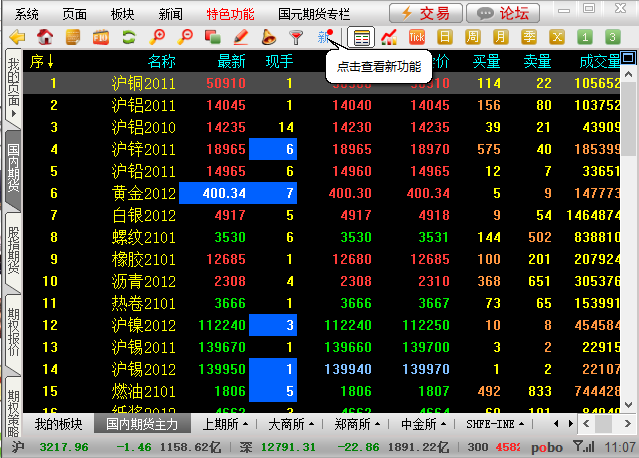The height and width of the screenshot is (458, 639).
Task: Click the red filter funnel icon
Action: click(296, 37)
